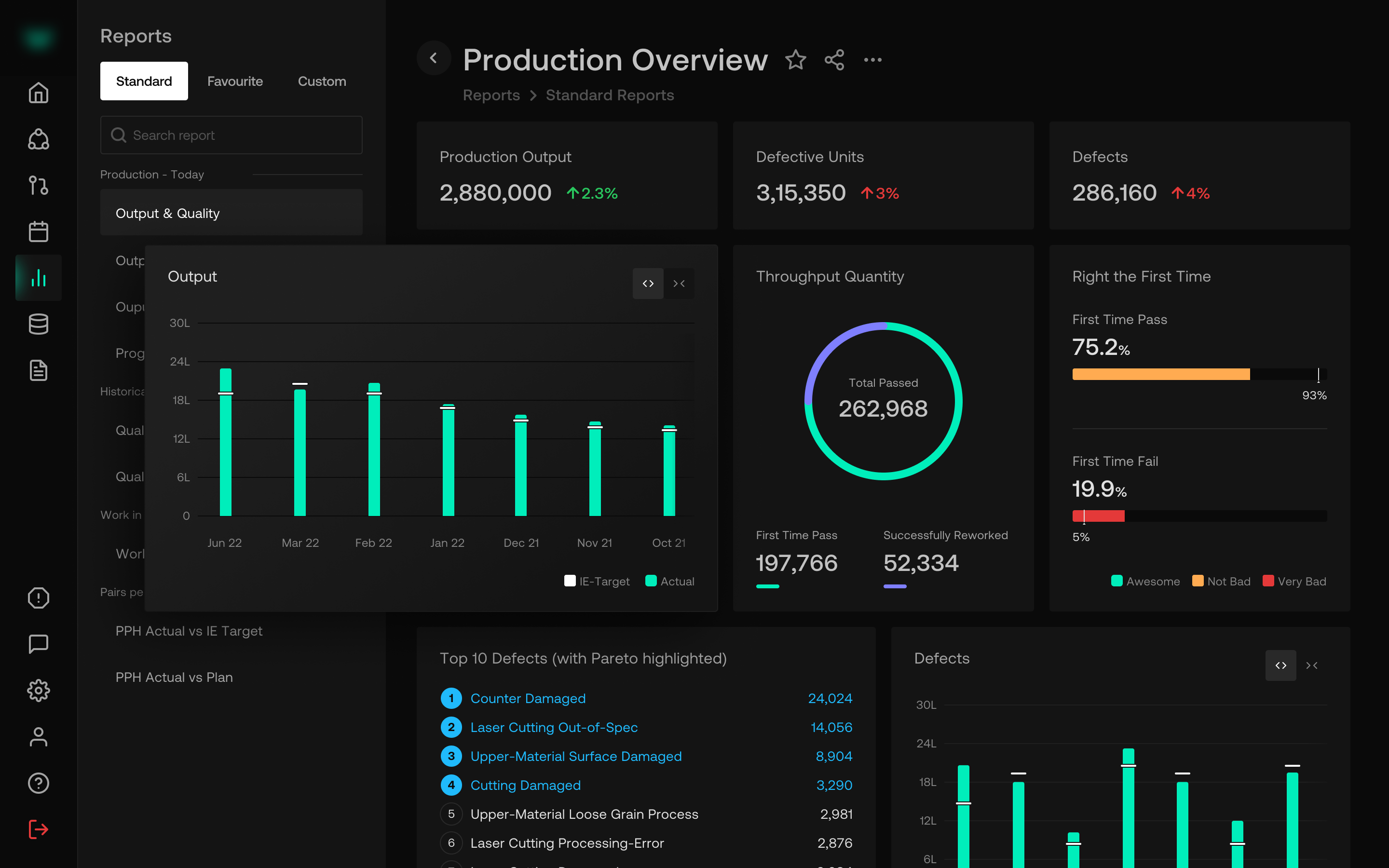Open the Home icon in sidebar
1389x868 pixels.
(38, 93)
